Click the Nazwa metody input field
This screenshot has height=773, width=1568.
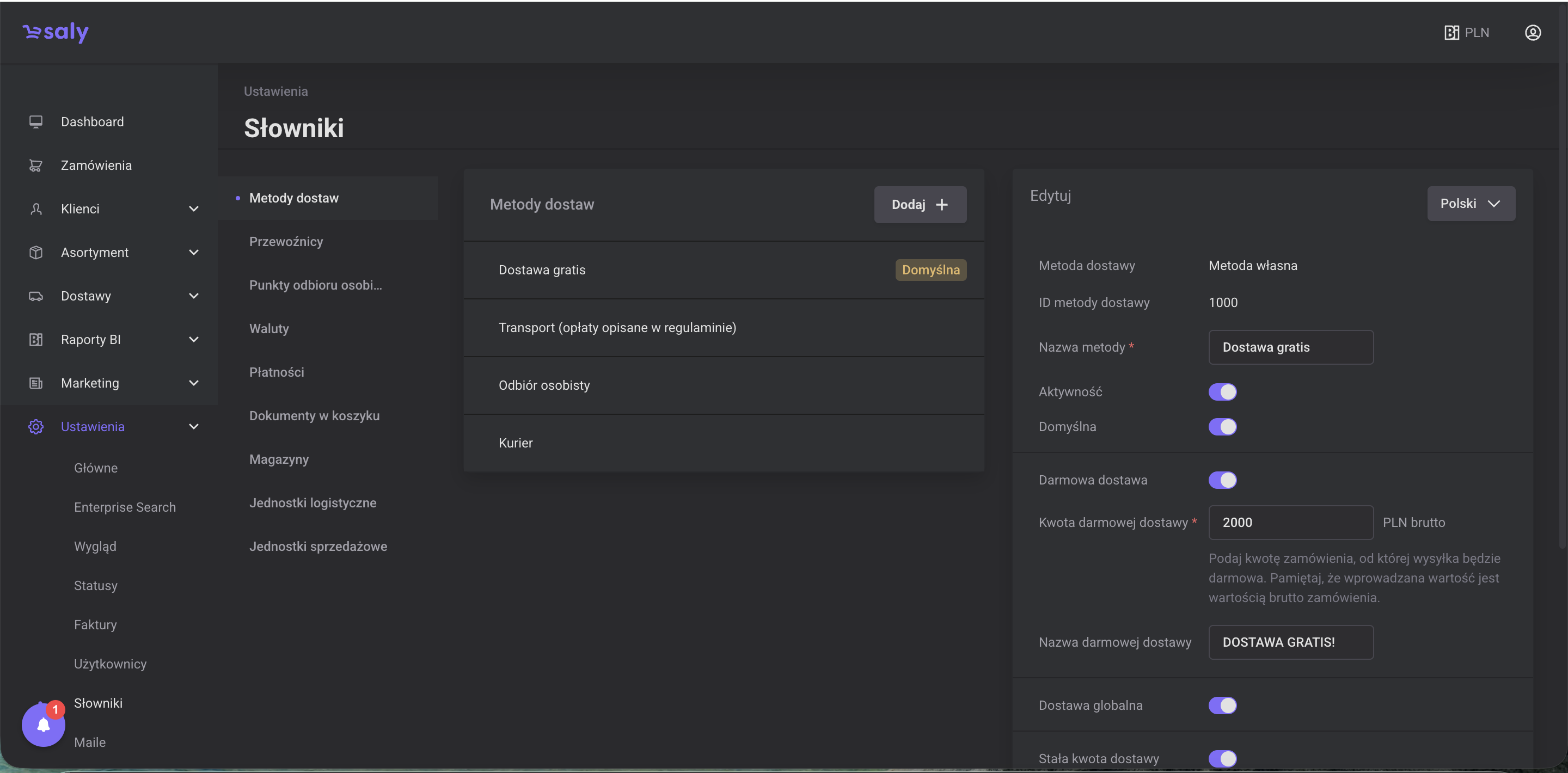point(1290,347)
